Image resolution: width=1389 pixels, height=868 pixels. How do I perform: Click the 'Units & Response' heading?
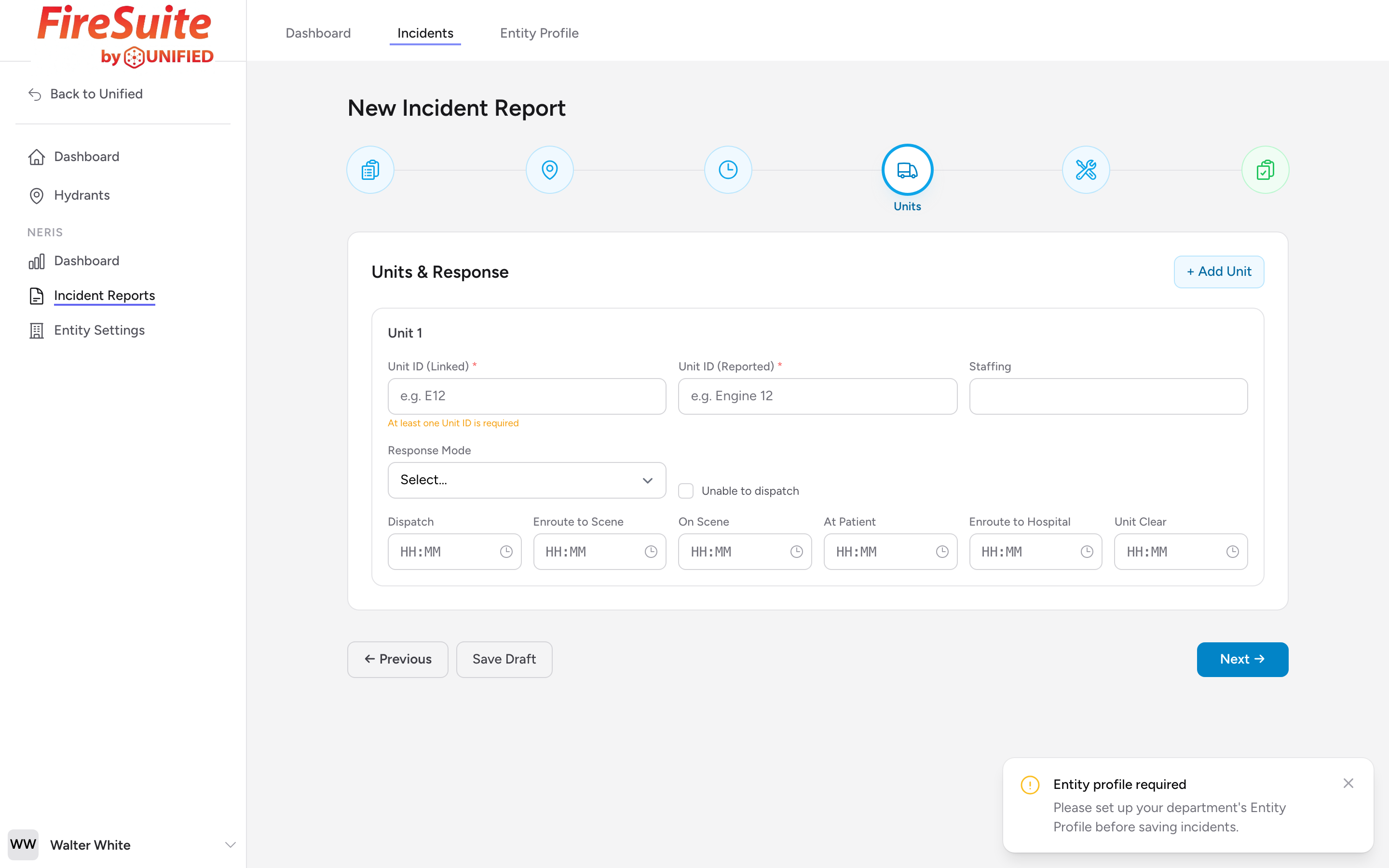click(x=440, y=272)
